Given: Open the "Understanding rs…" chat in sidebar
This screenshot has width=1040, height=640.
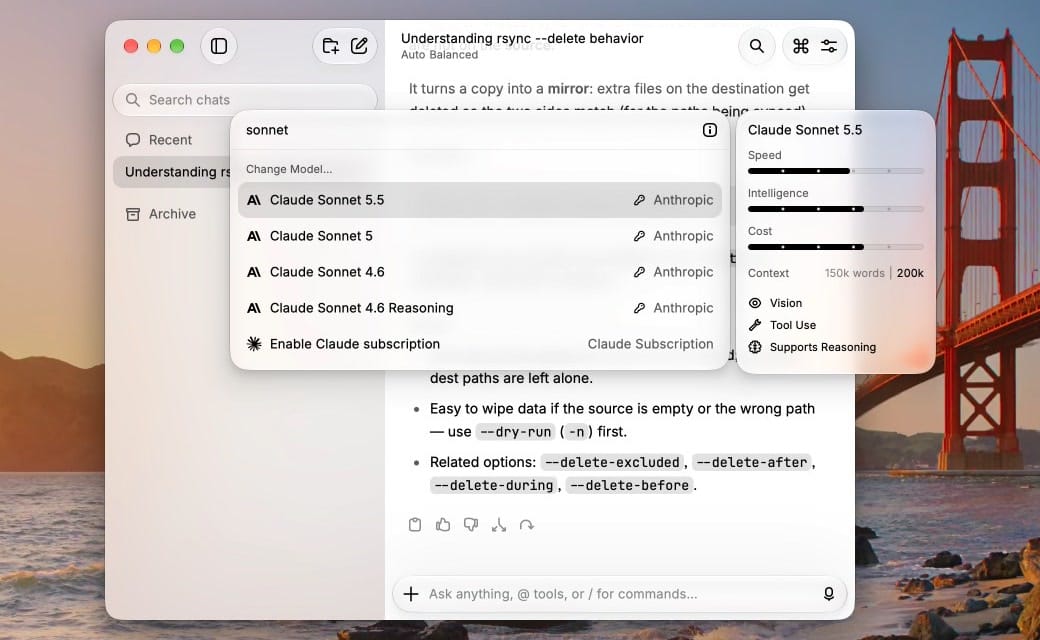Looking at the screenshot, I should point(172,172).
